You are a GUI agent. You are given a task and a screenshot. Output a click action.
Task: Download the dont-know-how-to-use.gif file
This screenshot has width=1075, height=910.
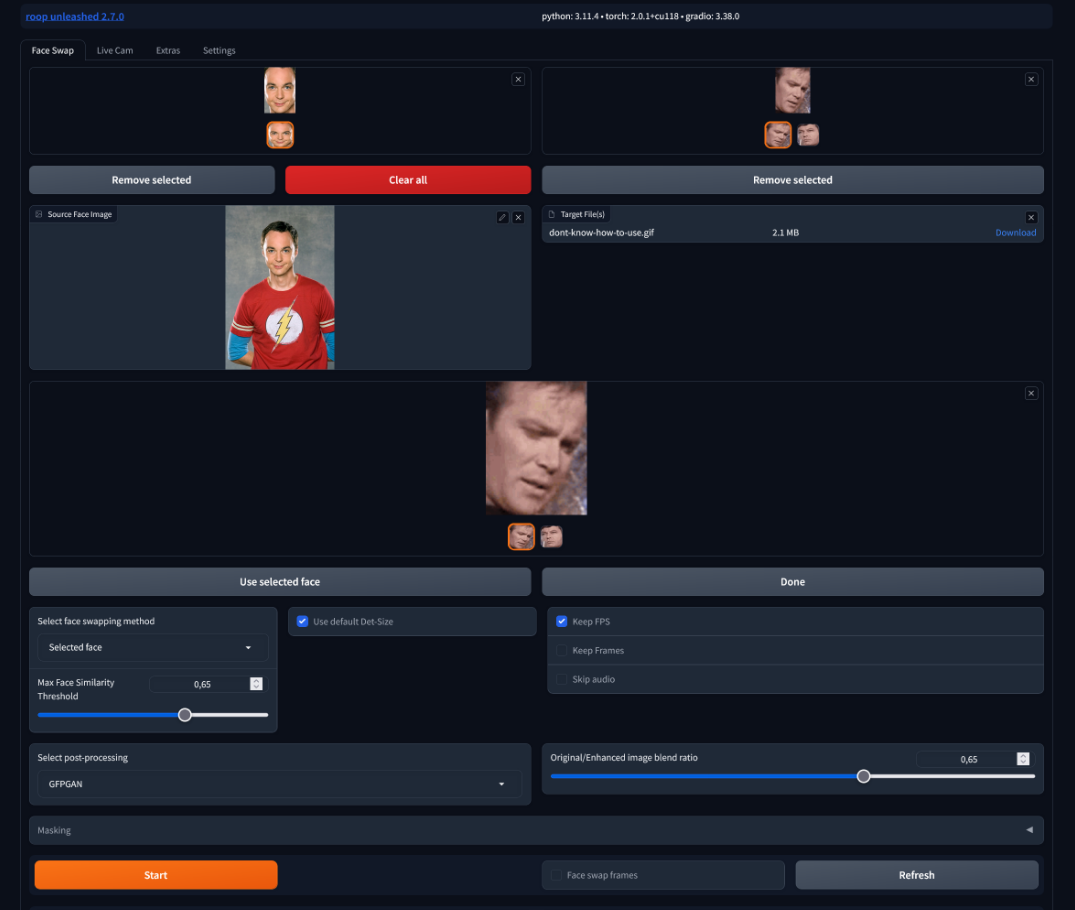[1016, 232]
